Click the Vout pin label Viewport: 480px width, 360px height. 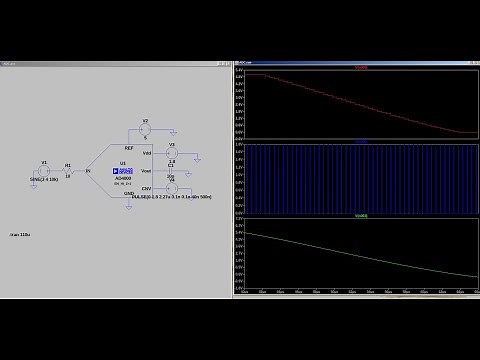click(146, 171)
